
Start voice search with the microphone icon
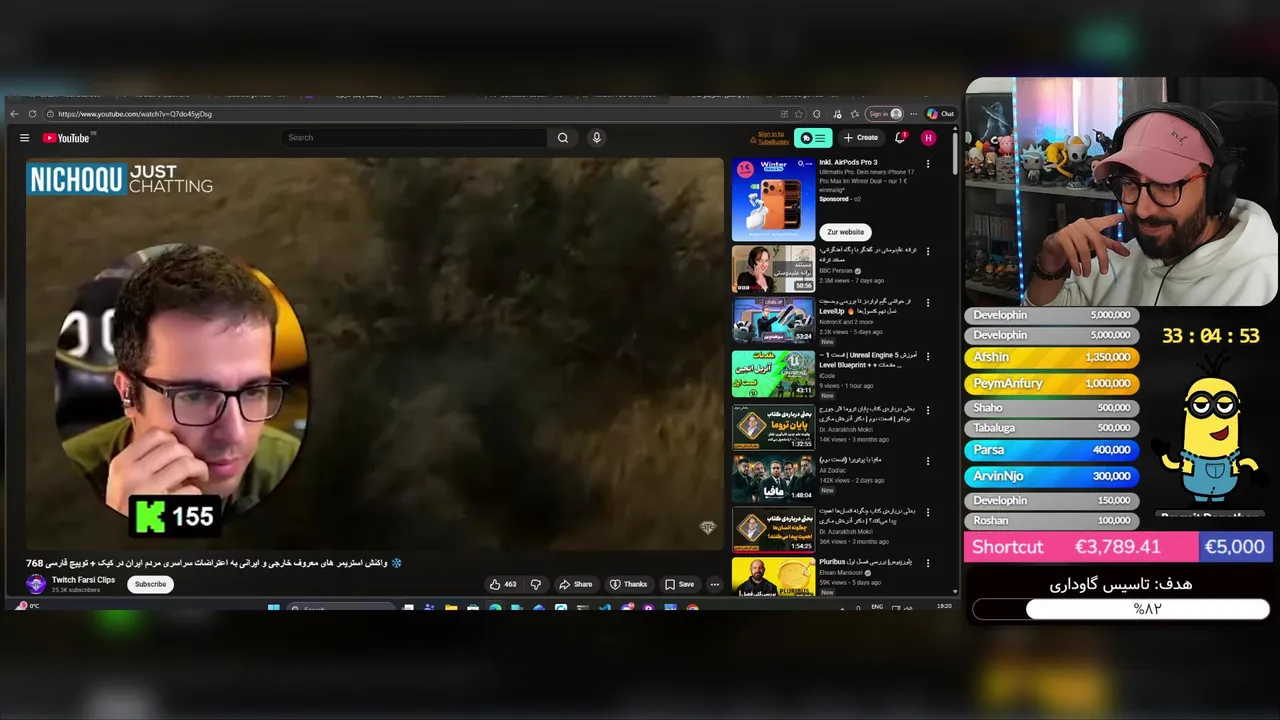coord(596,138)
